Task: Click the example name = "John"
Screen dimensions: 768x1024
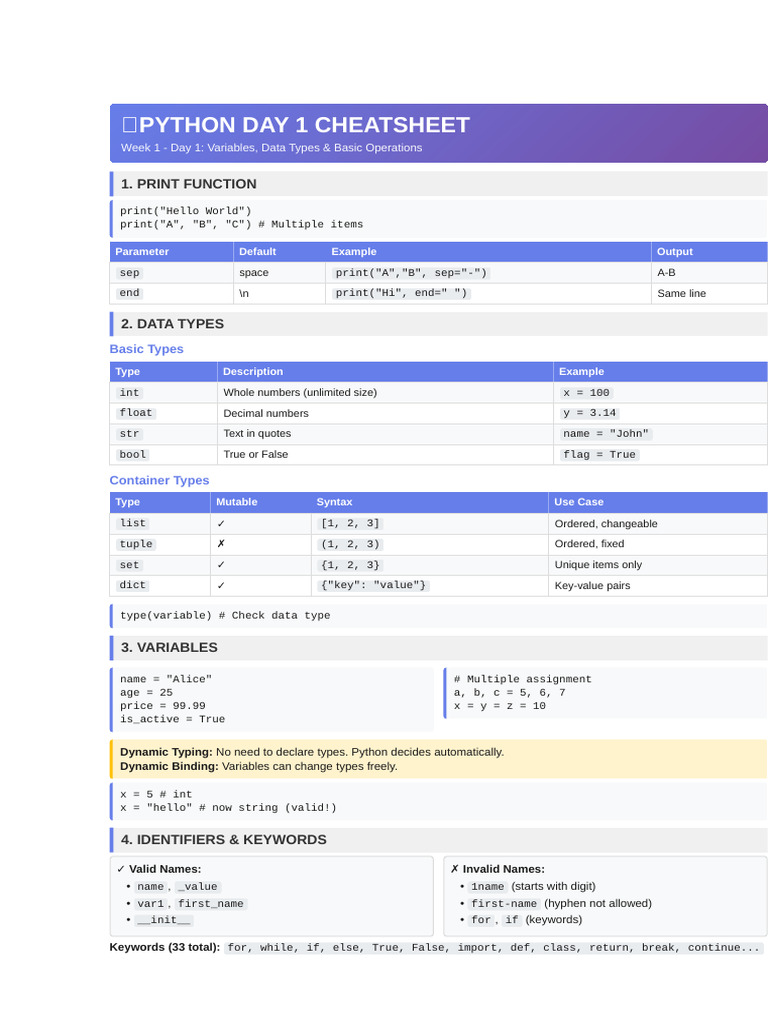Action: pos(606,434)
